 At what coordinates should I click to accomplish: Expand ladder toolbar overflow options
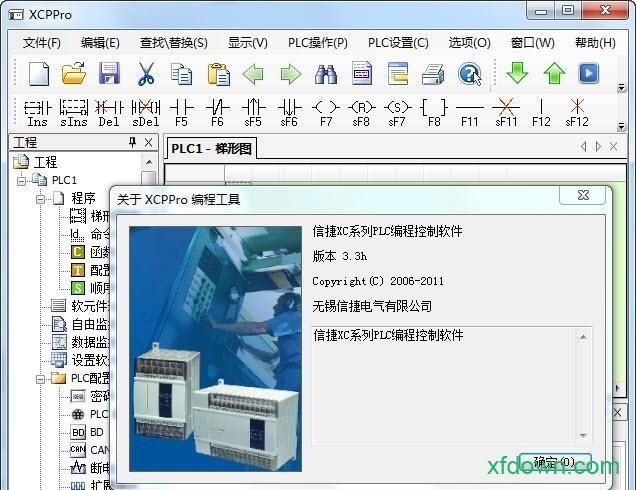tap(621, 127)
